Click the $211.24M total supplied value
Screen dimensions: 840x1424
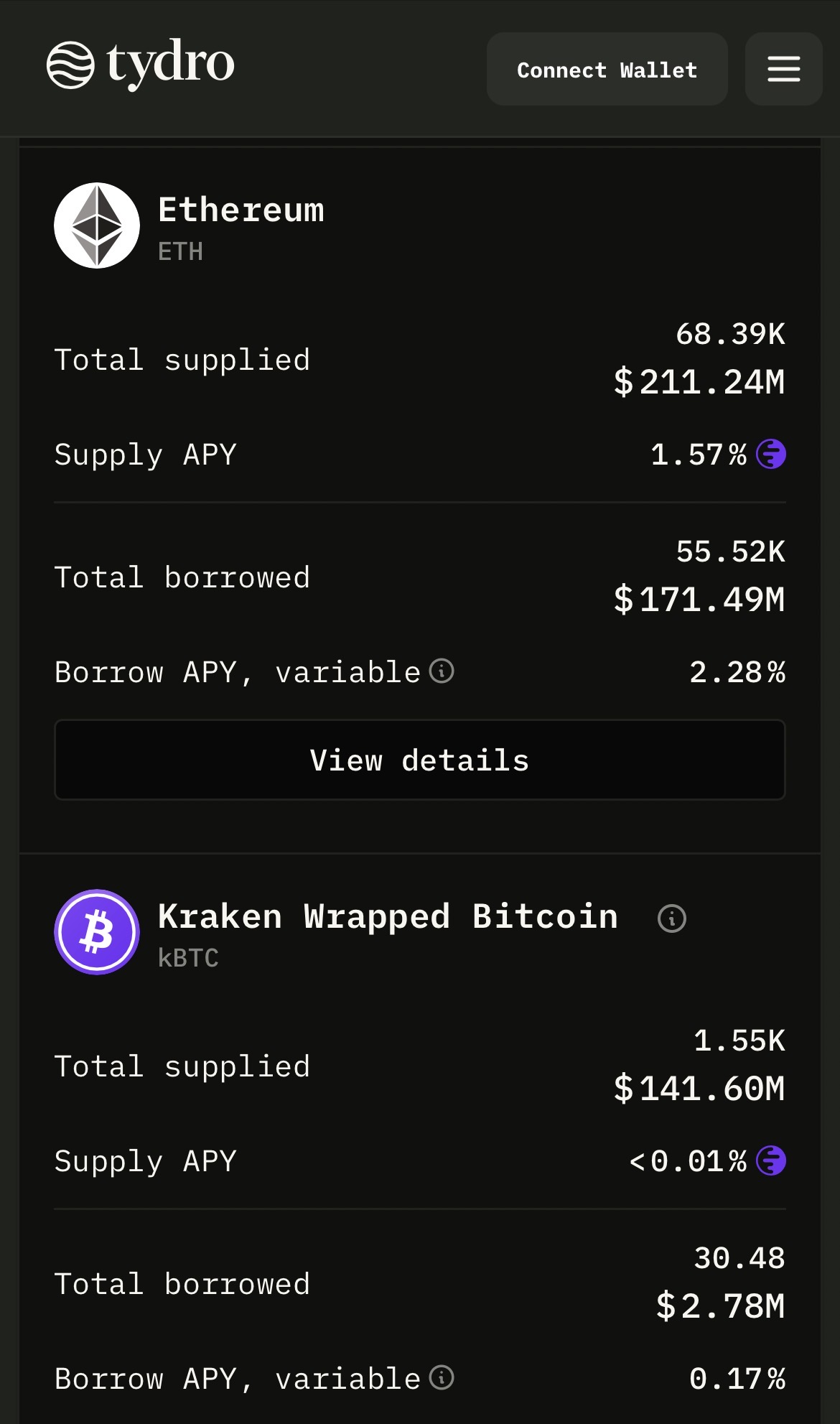coord(699,382)
